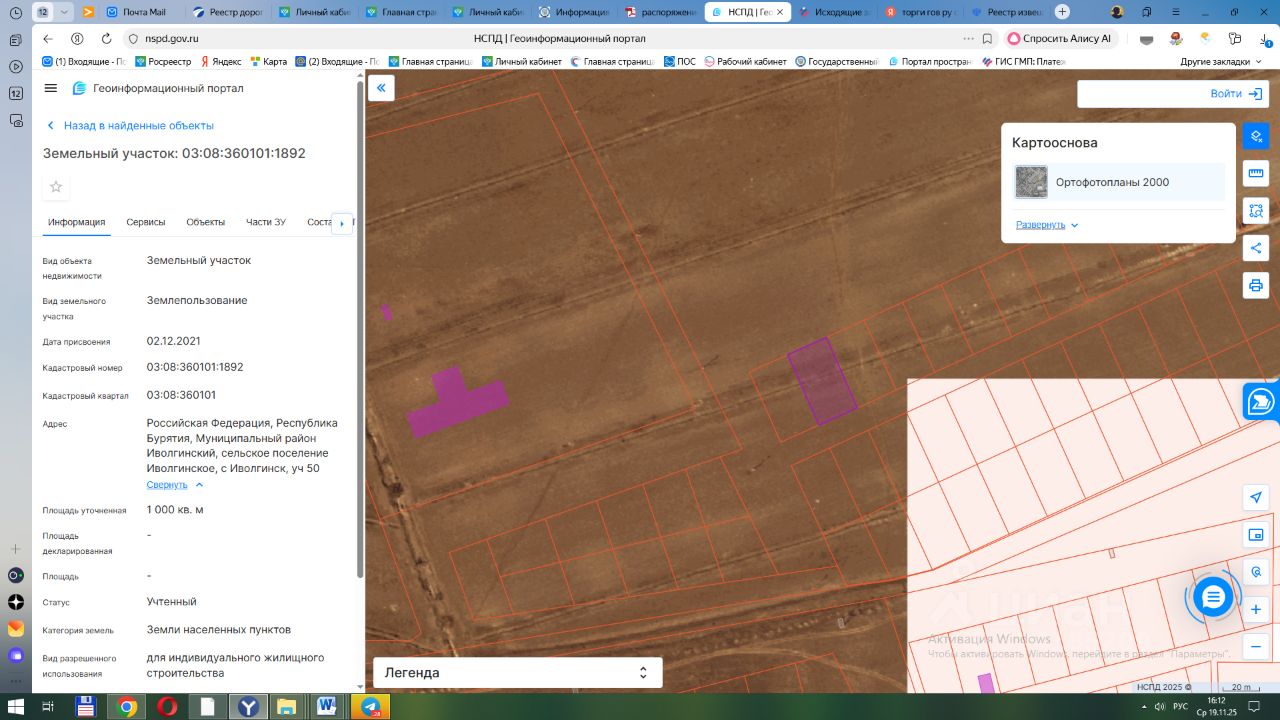Click the share map icon
The height and width of the screenshot is (720, 1280).
[x=1256, y=248]
